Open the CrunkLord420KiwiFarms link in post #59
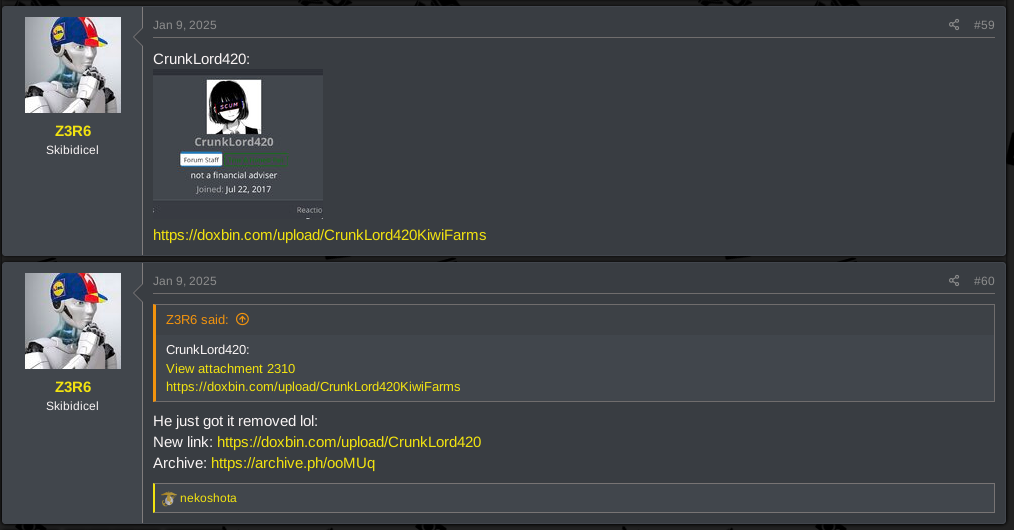Image resolution: width=1014 pixels, height=530 pixels. tap(319, 235)
